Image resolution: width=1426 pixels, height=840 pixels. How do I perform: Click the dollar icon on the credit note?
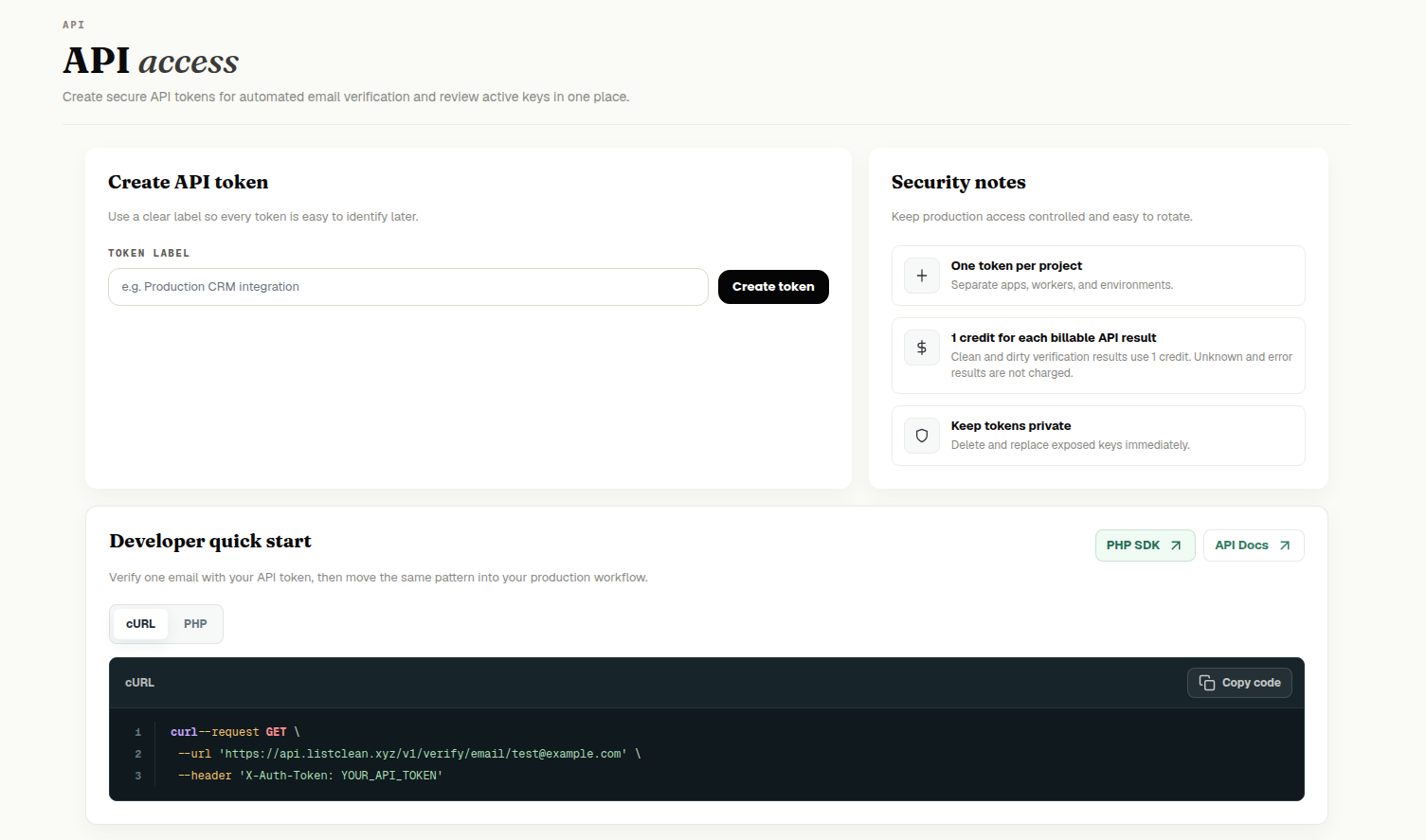(921, 348)
